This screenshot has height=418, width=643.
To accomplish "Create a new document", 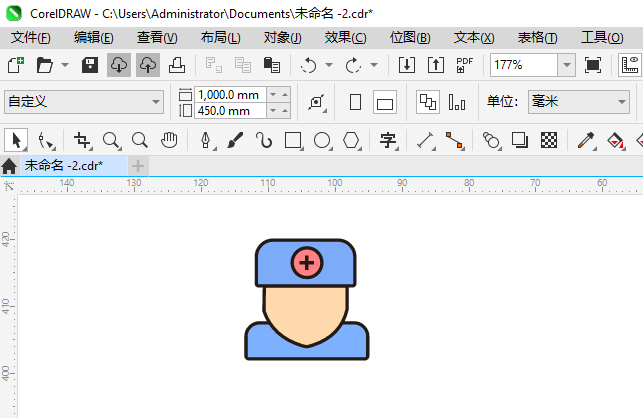I will point(16,65).
